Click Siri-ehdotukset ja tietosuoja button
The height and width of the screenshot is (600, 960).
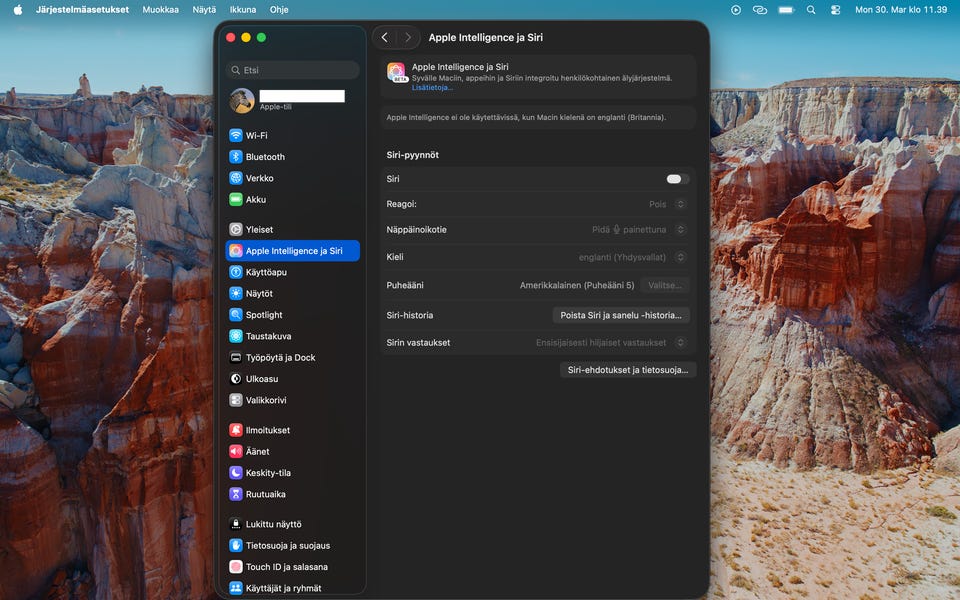click(628, 370)
